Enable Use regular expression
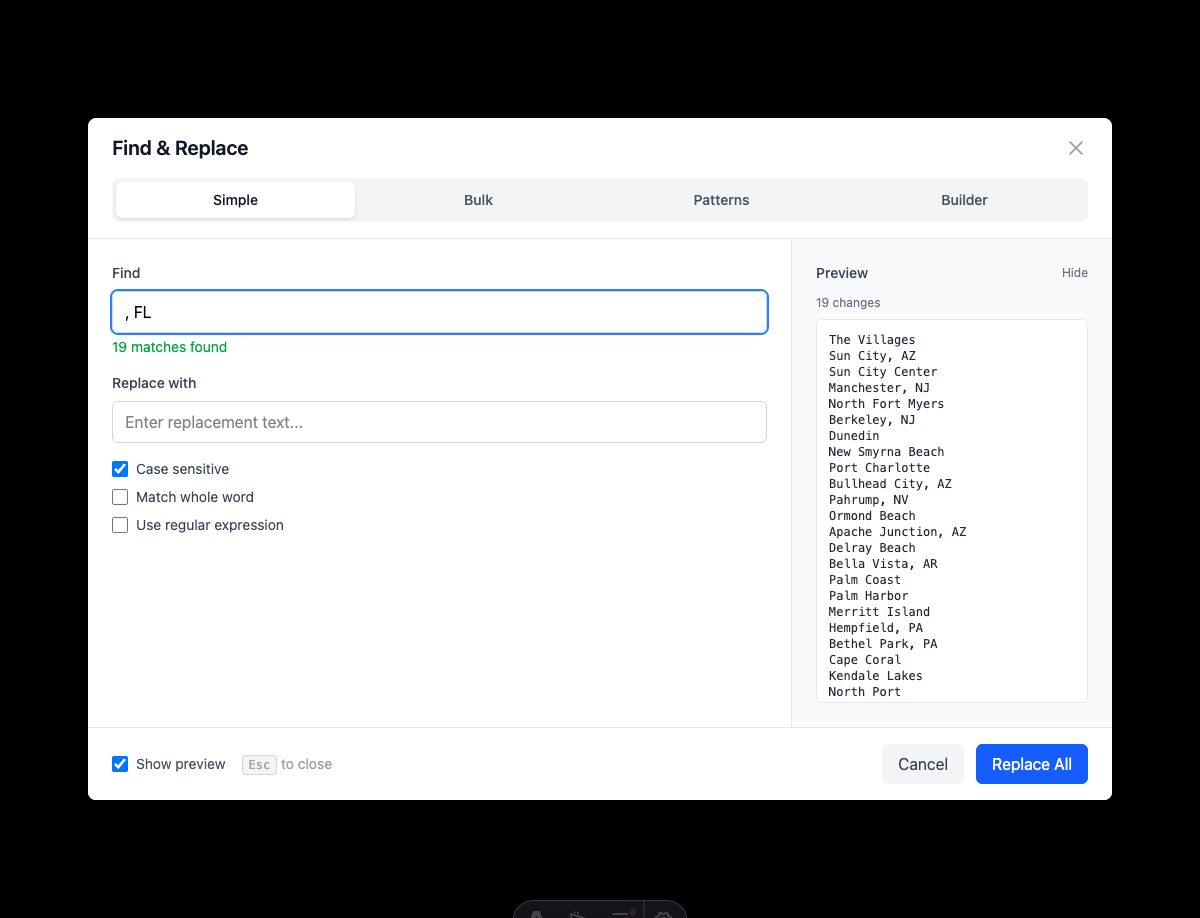The image size is (1200, 918). point(120,525)
